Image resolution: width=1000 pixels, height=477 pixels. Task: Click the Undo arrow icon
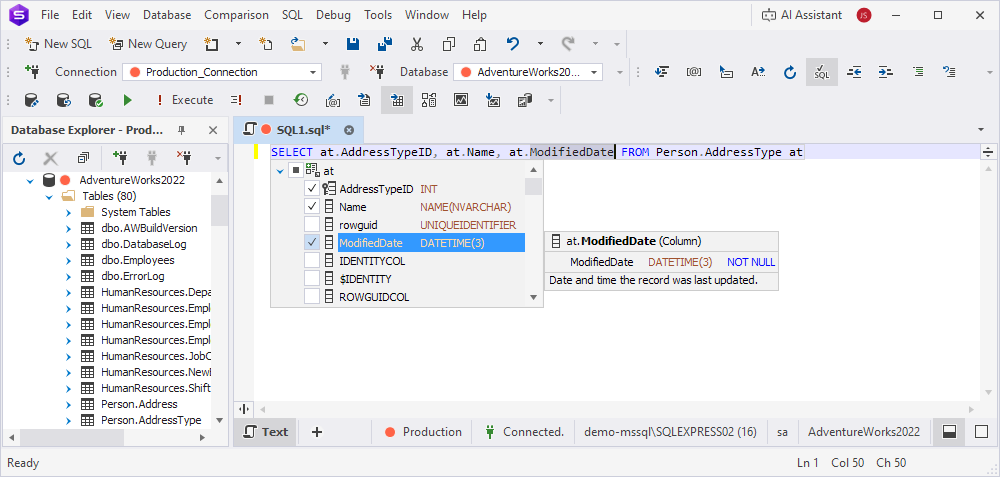coord(513,44)
